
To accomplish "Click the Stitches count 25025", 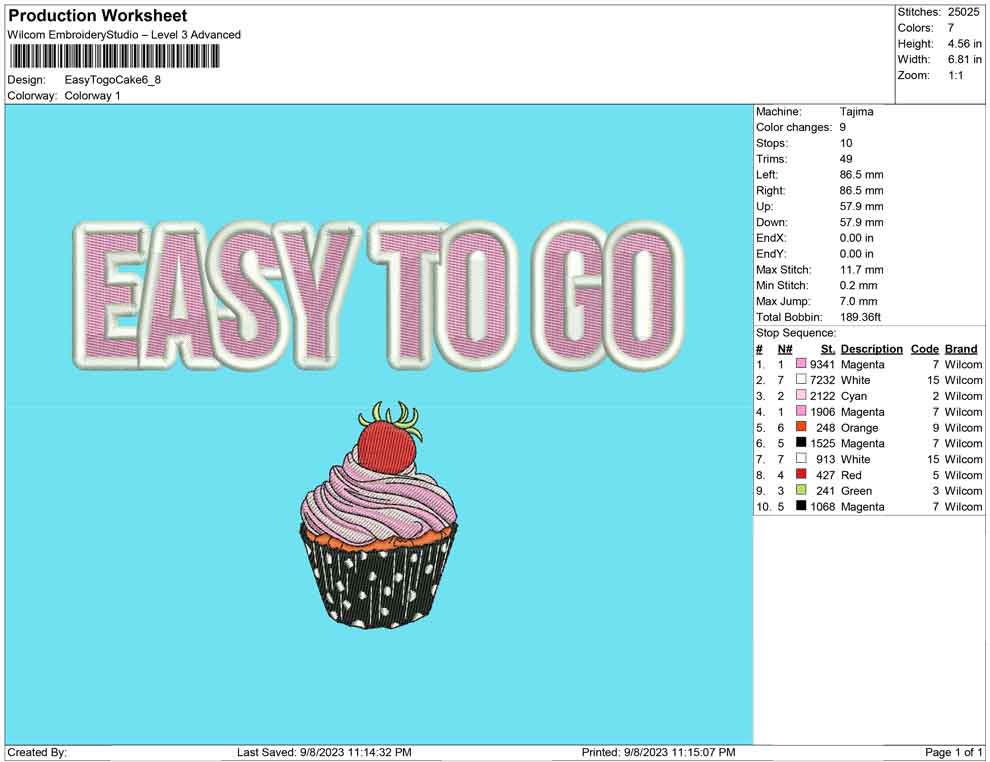I will pos(962,14).
